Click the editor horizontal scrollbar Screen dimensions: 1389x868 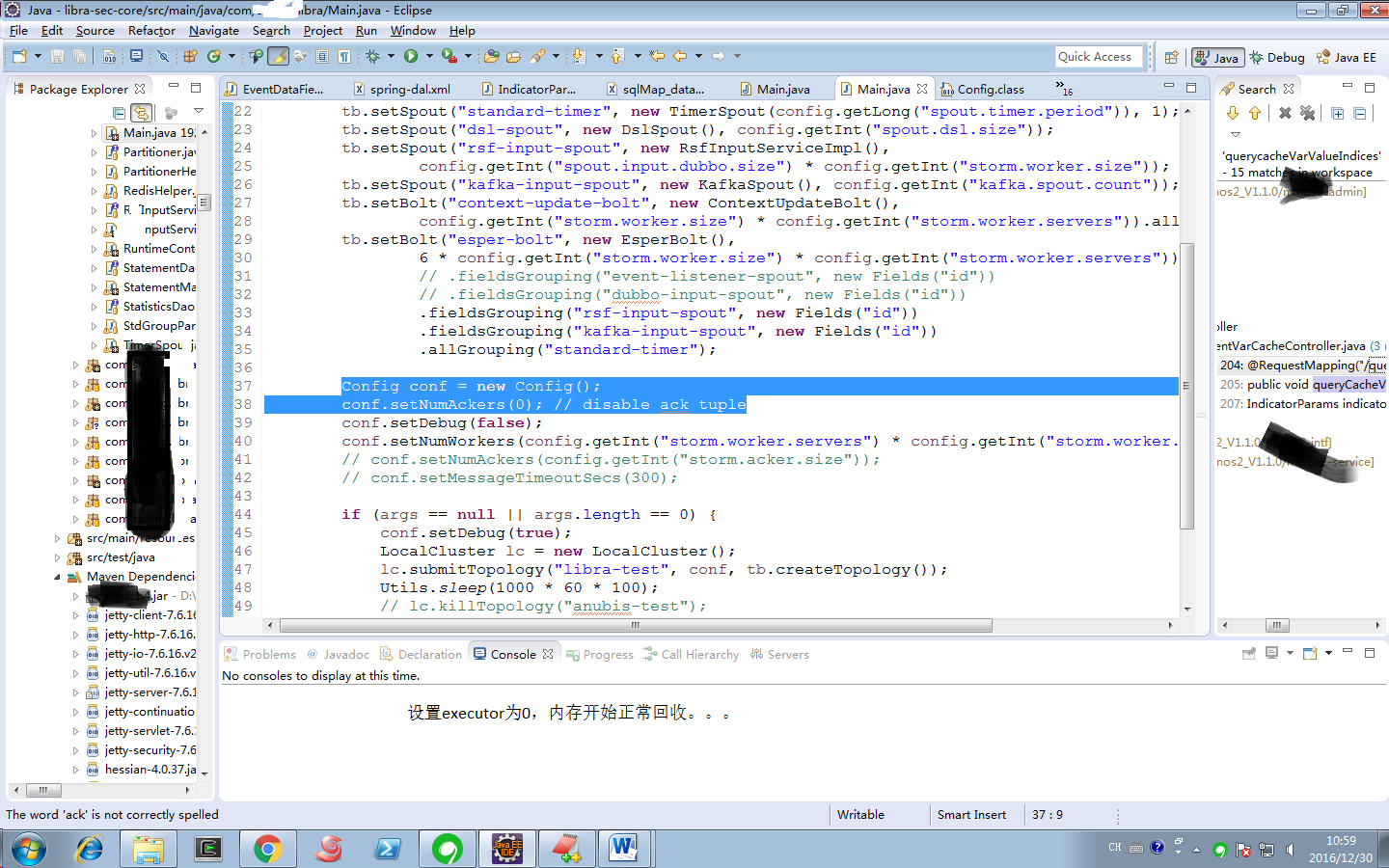point(635,625)
